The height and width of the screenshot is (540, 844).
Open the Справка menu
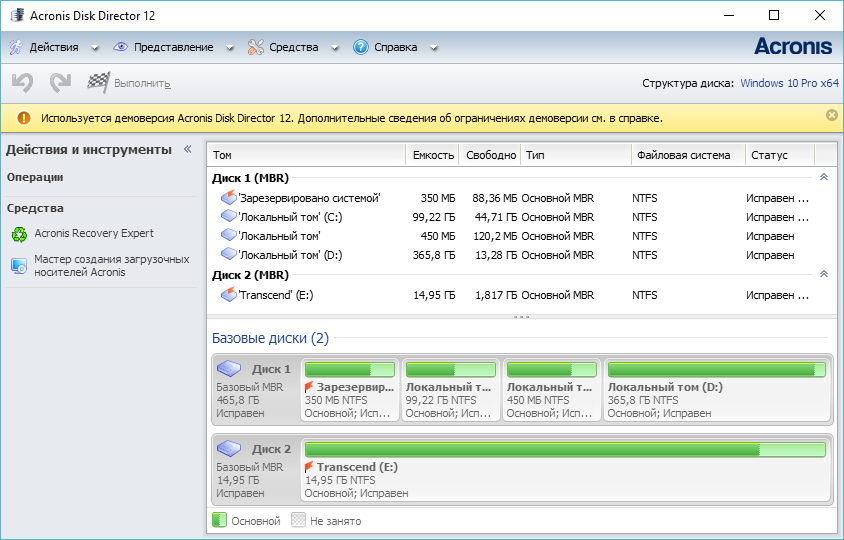(x=396, y=47)
